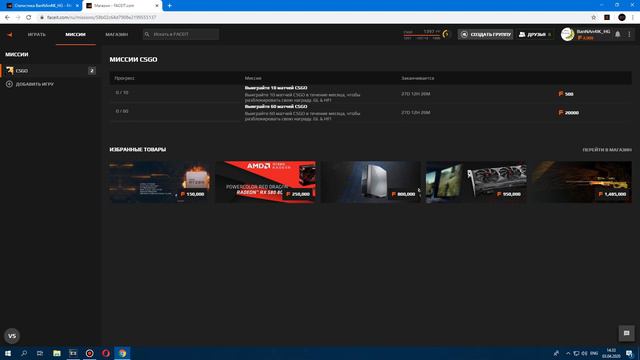Click the ELO progress bar

coord(422,36)
